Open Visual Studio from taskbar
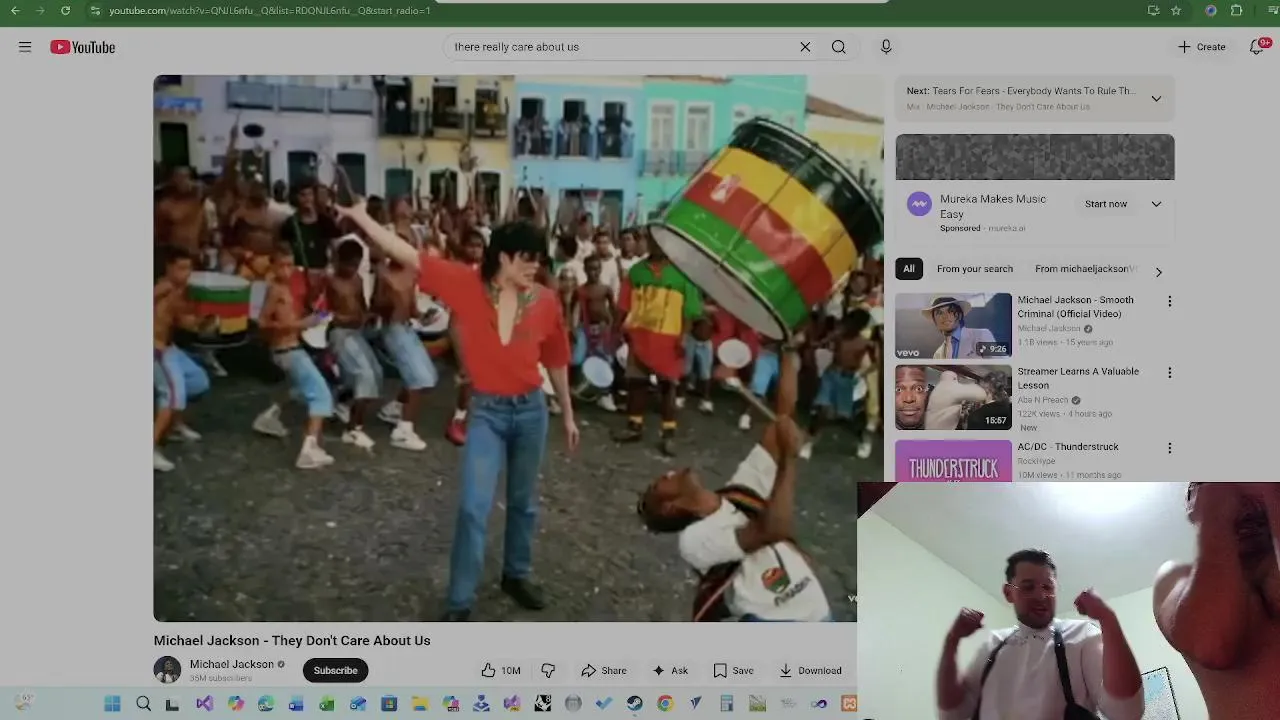This screenshot has height=720, width=1280. [204, 704]
